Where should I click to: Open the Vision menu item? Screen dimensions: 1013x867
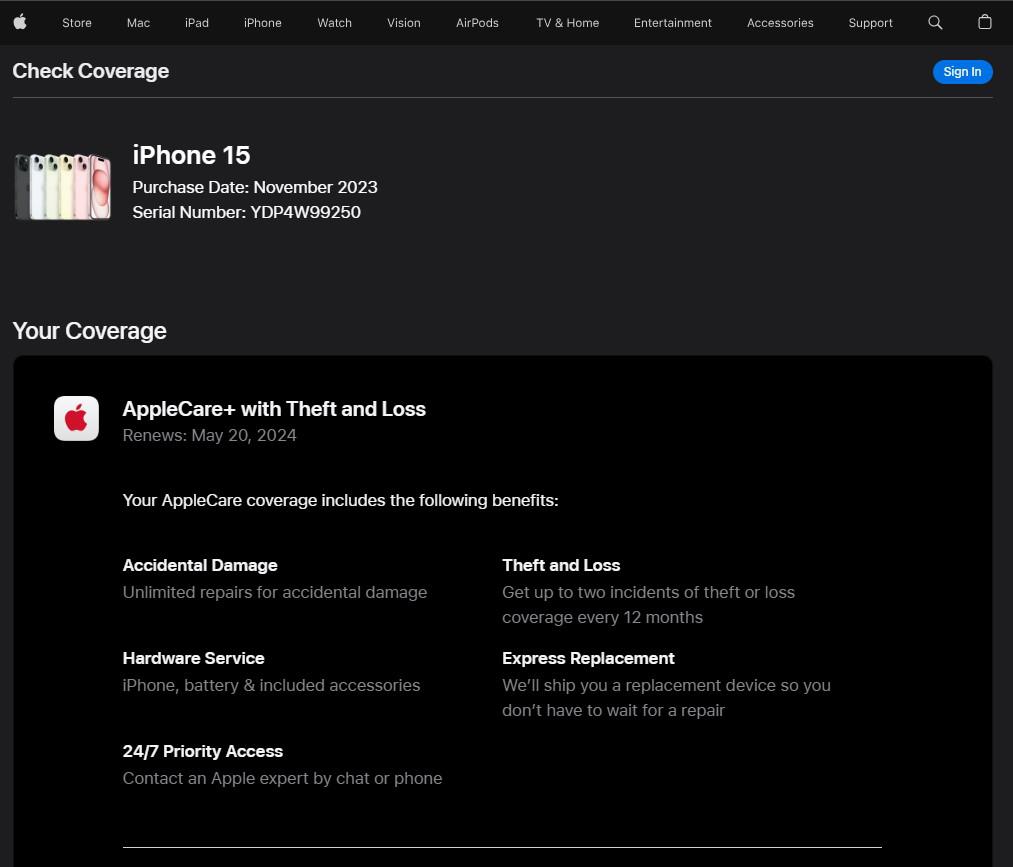click(404, 23)
